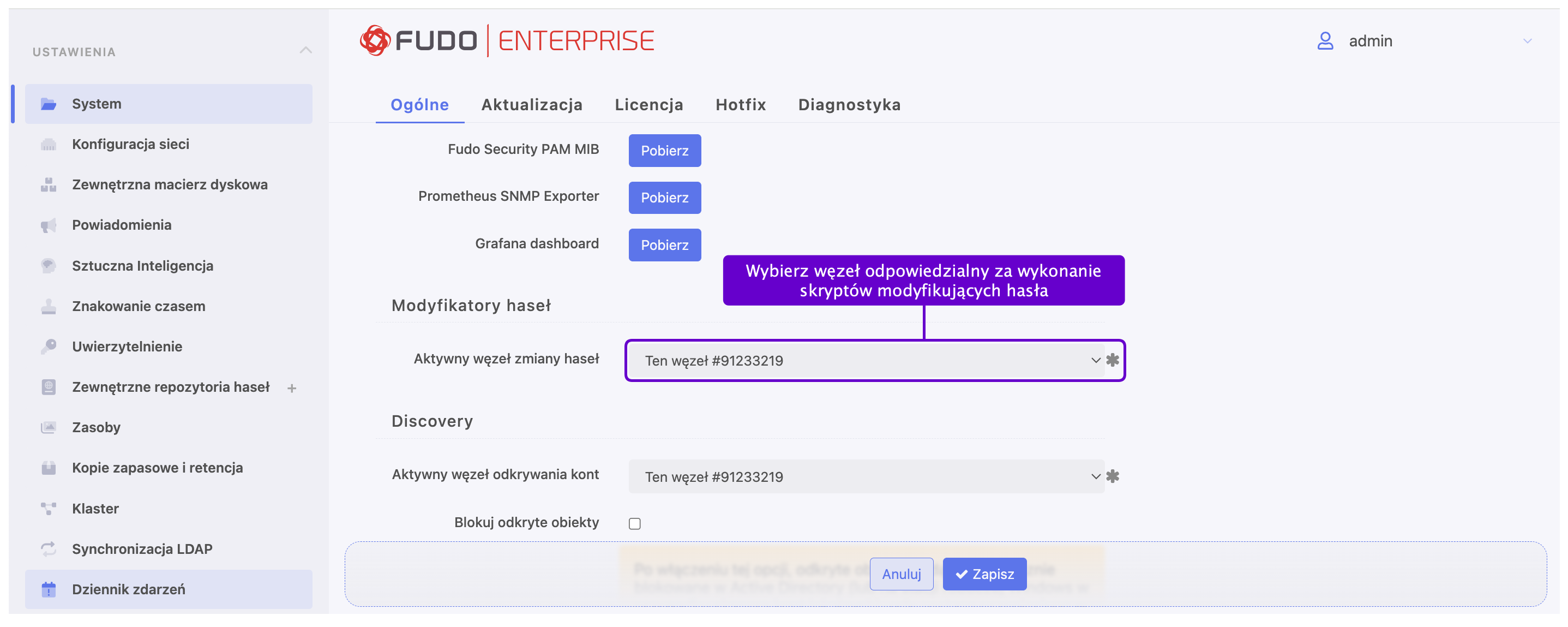Click the admin username label
Image resolution: width=1568 pixels, height=627 pixels.
(1370, 41)
